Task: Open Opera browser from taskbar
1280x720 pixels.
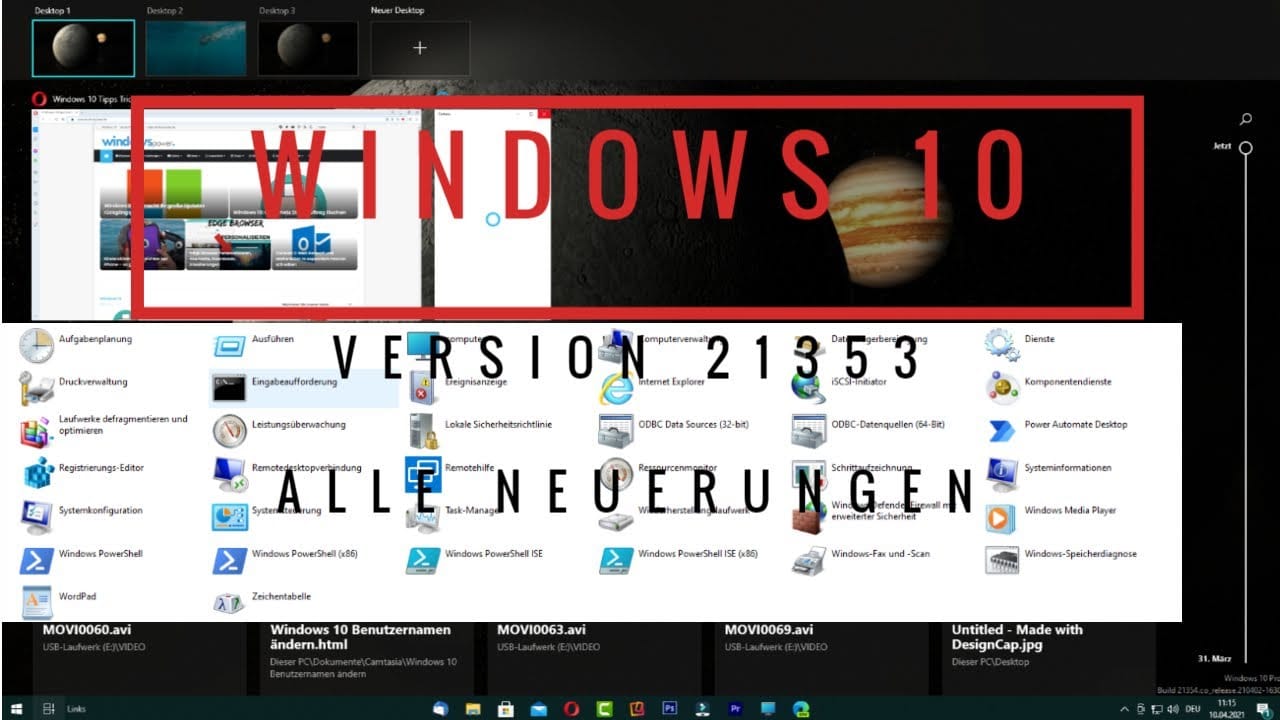Action: click(x=572, y=708)
